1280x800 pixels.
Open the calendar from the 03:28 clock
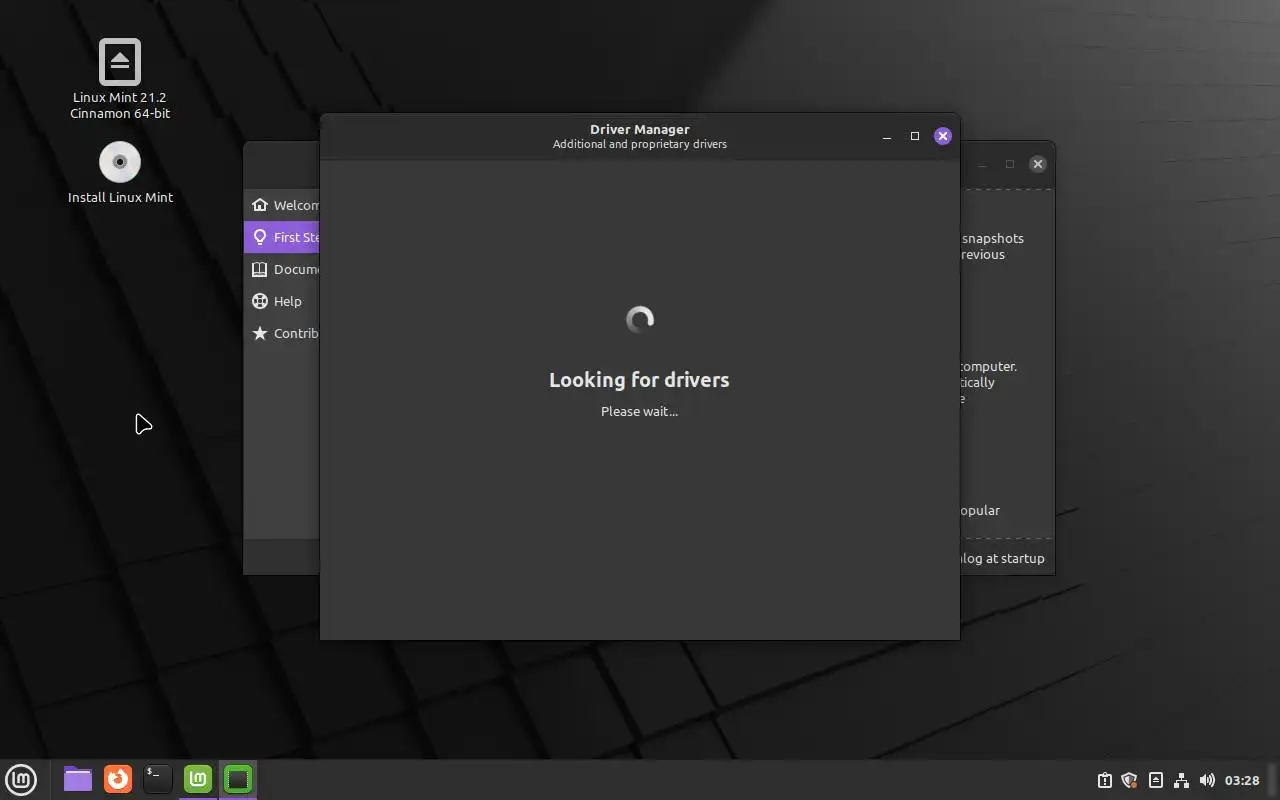(1242, 780)
